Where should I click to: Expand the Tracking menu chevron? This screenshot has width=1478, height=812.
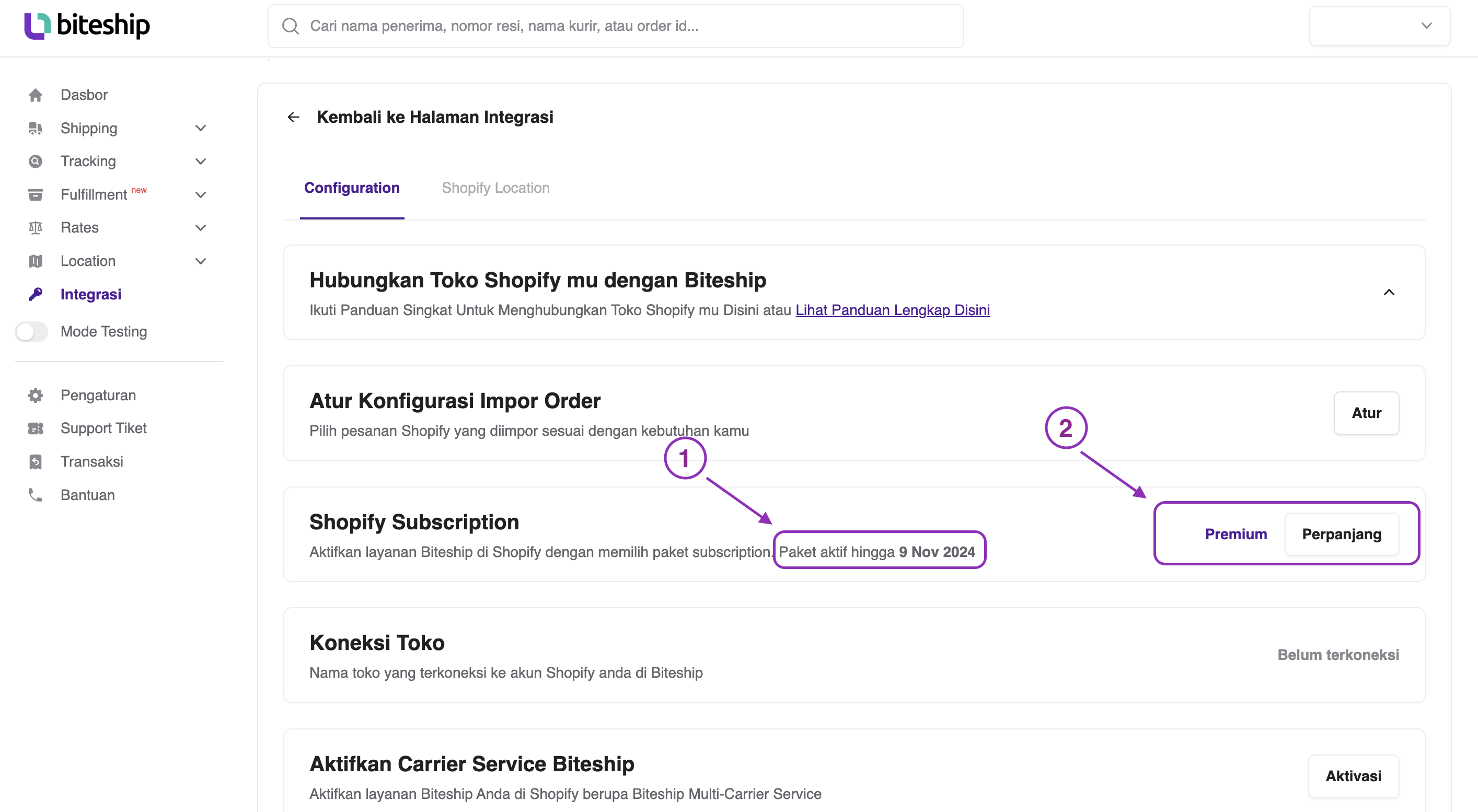tap(201, 161)
